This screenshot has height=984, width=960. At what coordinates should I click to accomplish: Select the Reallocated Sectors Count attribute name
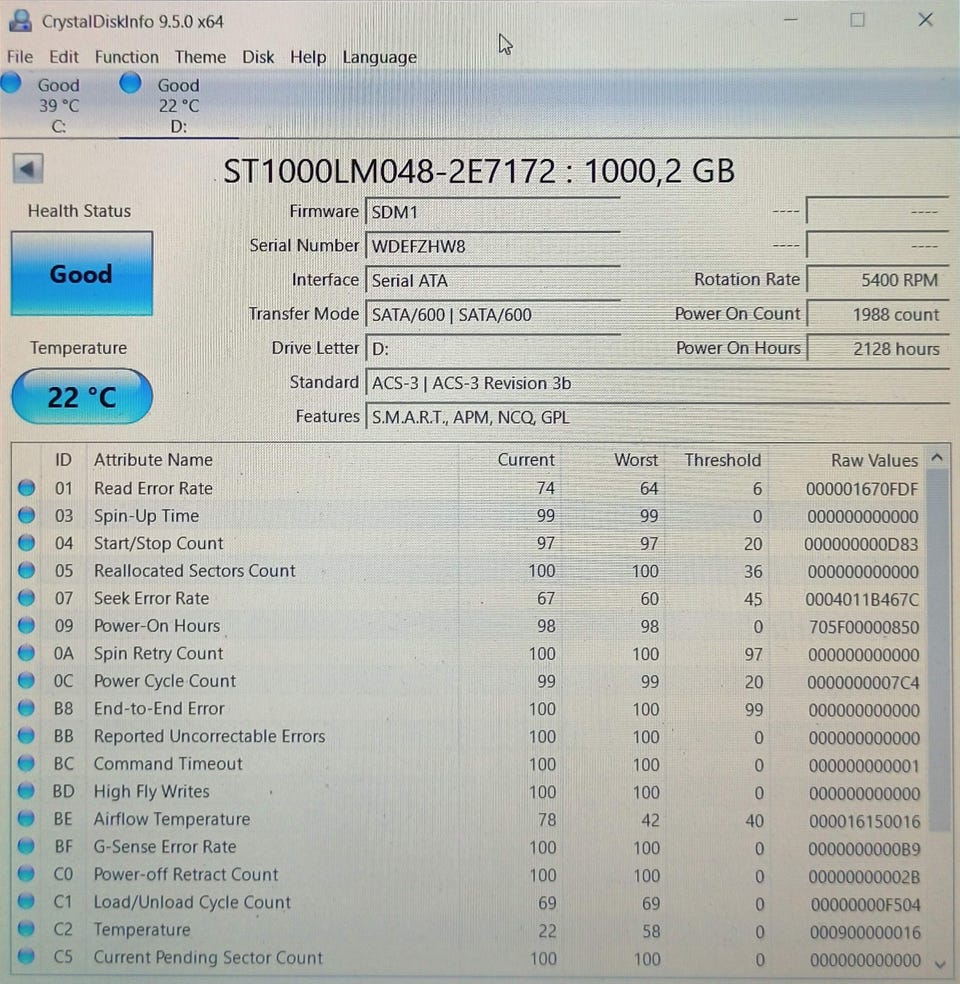(195, 571)
